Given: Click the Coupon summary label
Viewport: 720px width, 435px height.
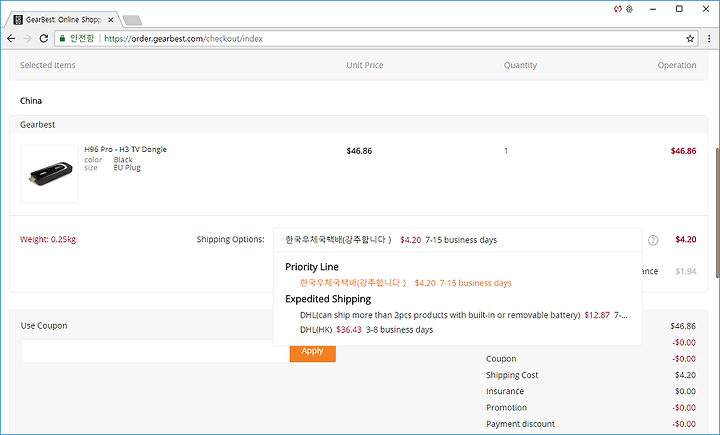Looking at the screenshot, I should click(x=501, y=359).
